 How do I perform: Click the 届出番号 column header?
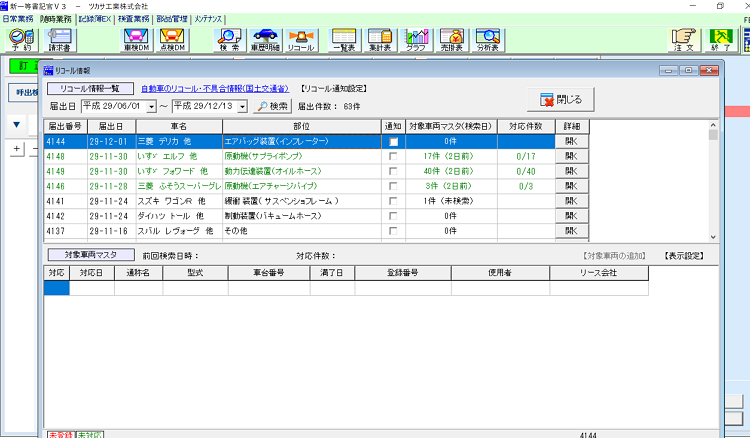(x=66, y=127)
